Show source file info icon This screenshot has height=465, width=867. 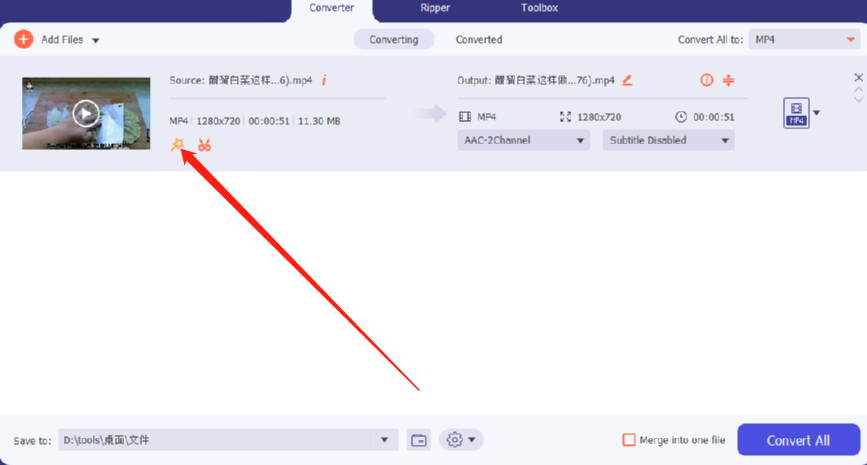pyautogui.click(x=324, y=81)
